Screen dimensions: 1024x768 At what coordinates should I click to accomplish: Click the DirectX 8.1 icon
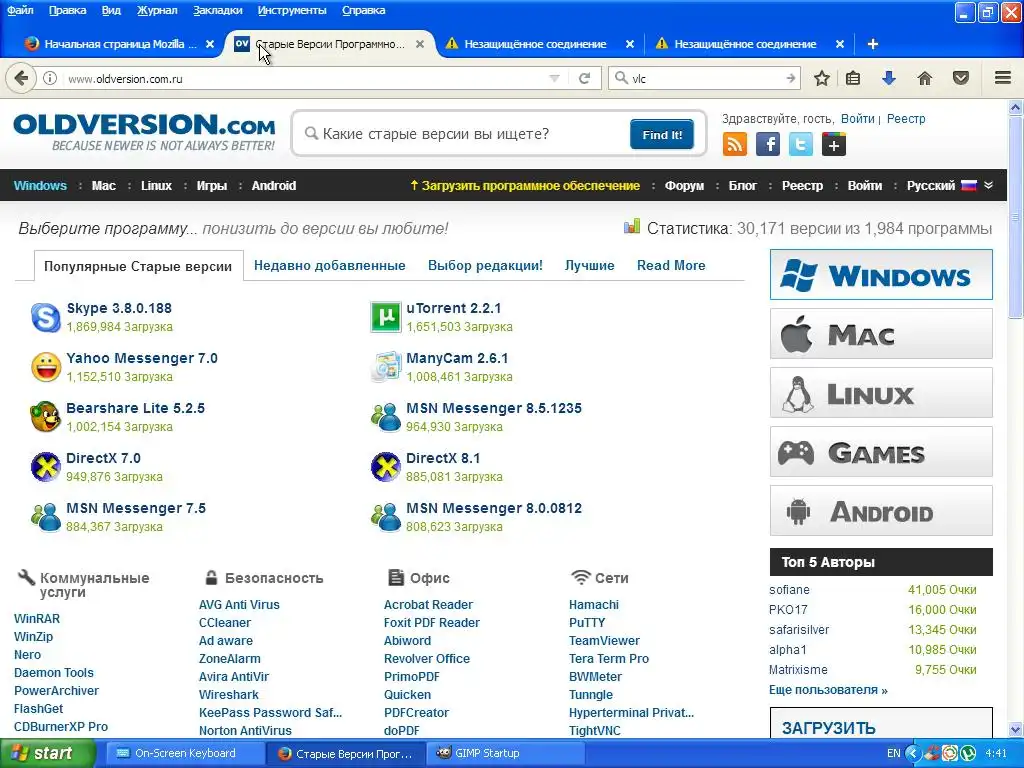[386, 467]
